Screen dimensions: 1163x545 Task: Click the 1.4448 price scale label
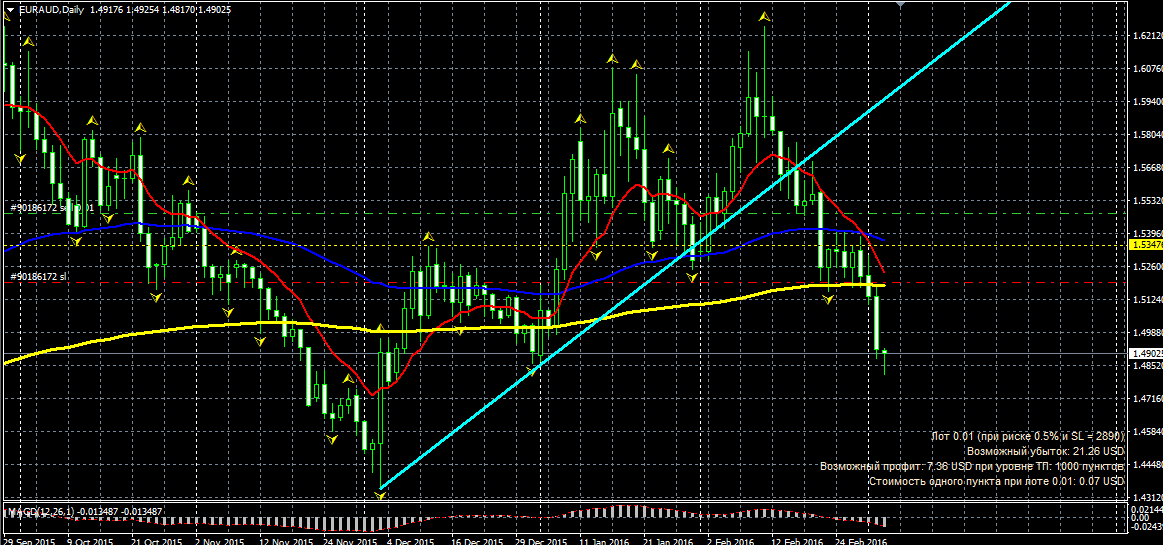pyautogui.click(x=1146, y=465)
